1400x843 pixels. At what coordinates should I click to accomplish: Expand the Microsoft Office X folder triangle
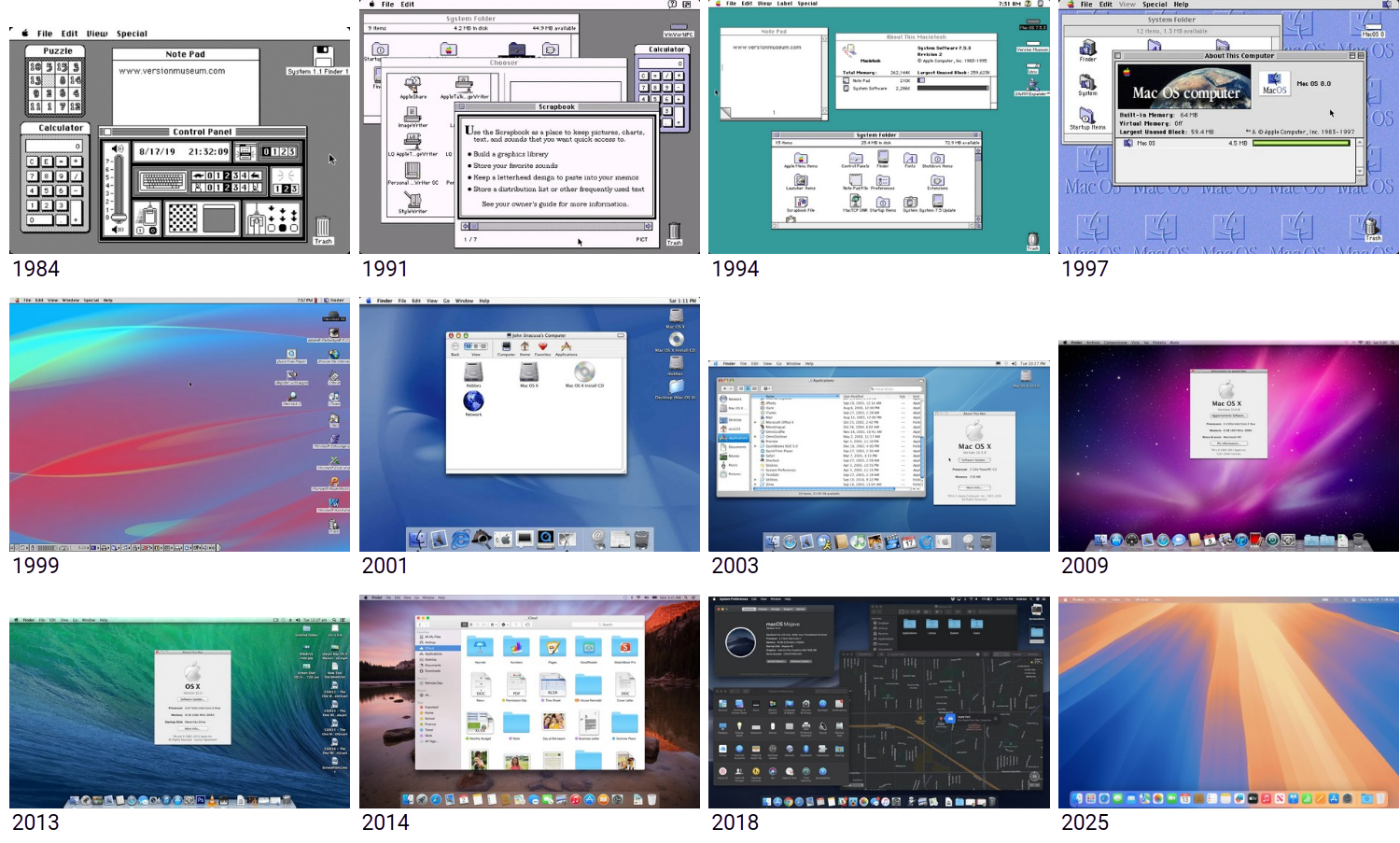(x=756, y=423)
